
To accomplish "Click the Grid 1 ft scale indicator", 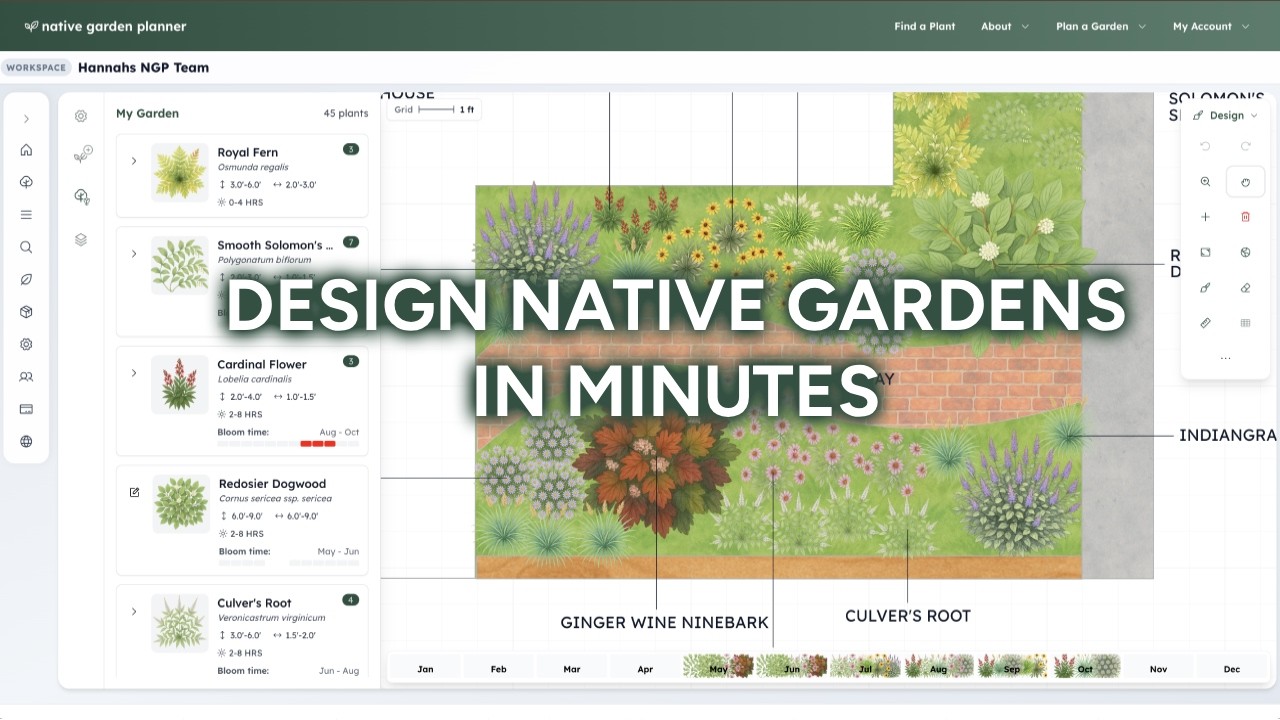I will pos(434,110).
